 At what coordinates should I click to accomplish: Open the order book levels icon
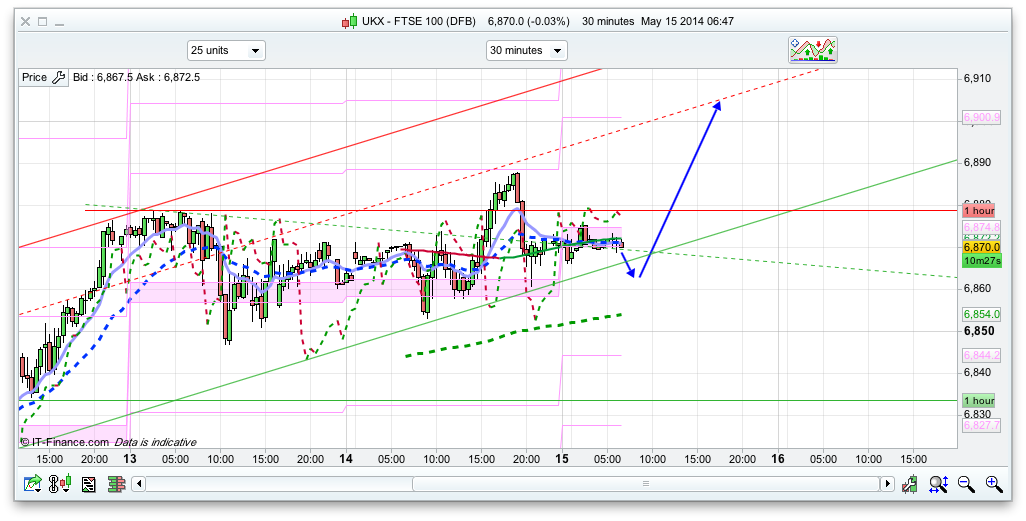point(115,484)
